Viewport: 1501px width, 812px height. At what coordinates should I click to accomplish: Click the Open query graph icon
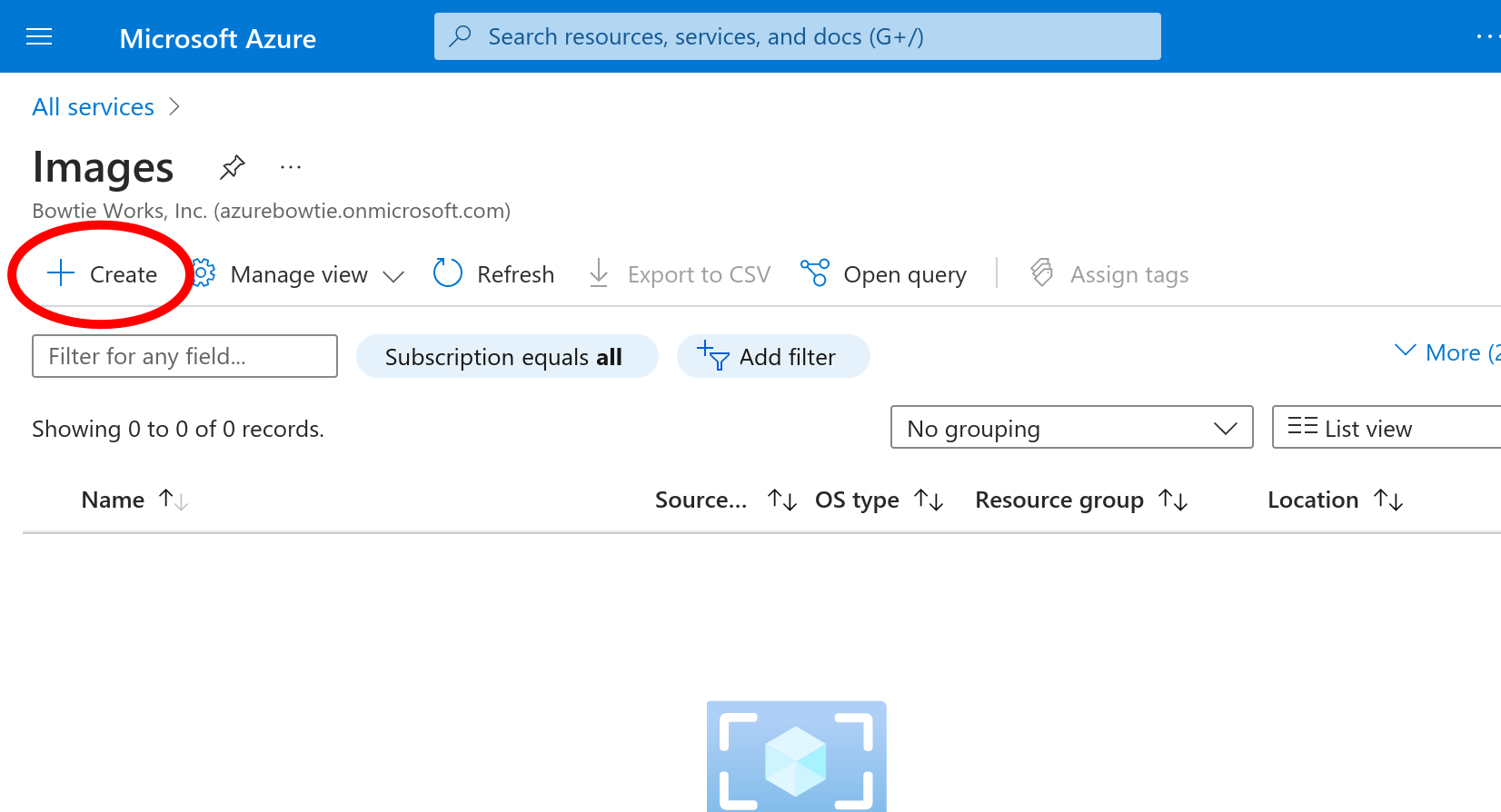click(x=815, y=272)
